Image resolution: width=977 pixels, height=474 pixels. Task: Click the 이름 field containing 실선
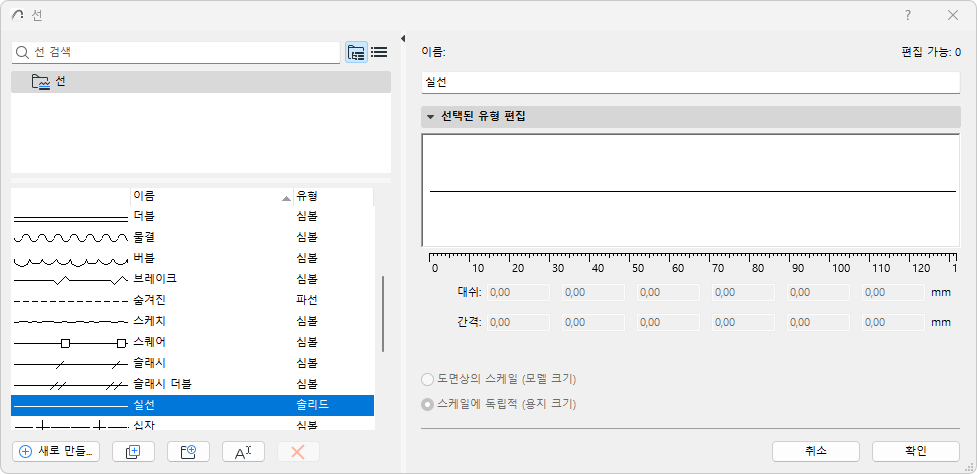point(690,82)
